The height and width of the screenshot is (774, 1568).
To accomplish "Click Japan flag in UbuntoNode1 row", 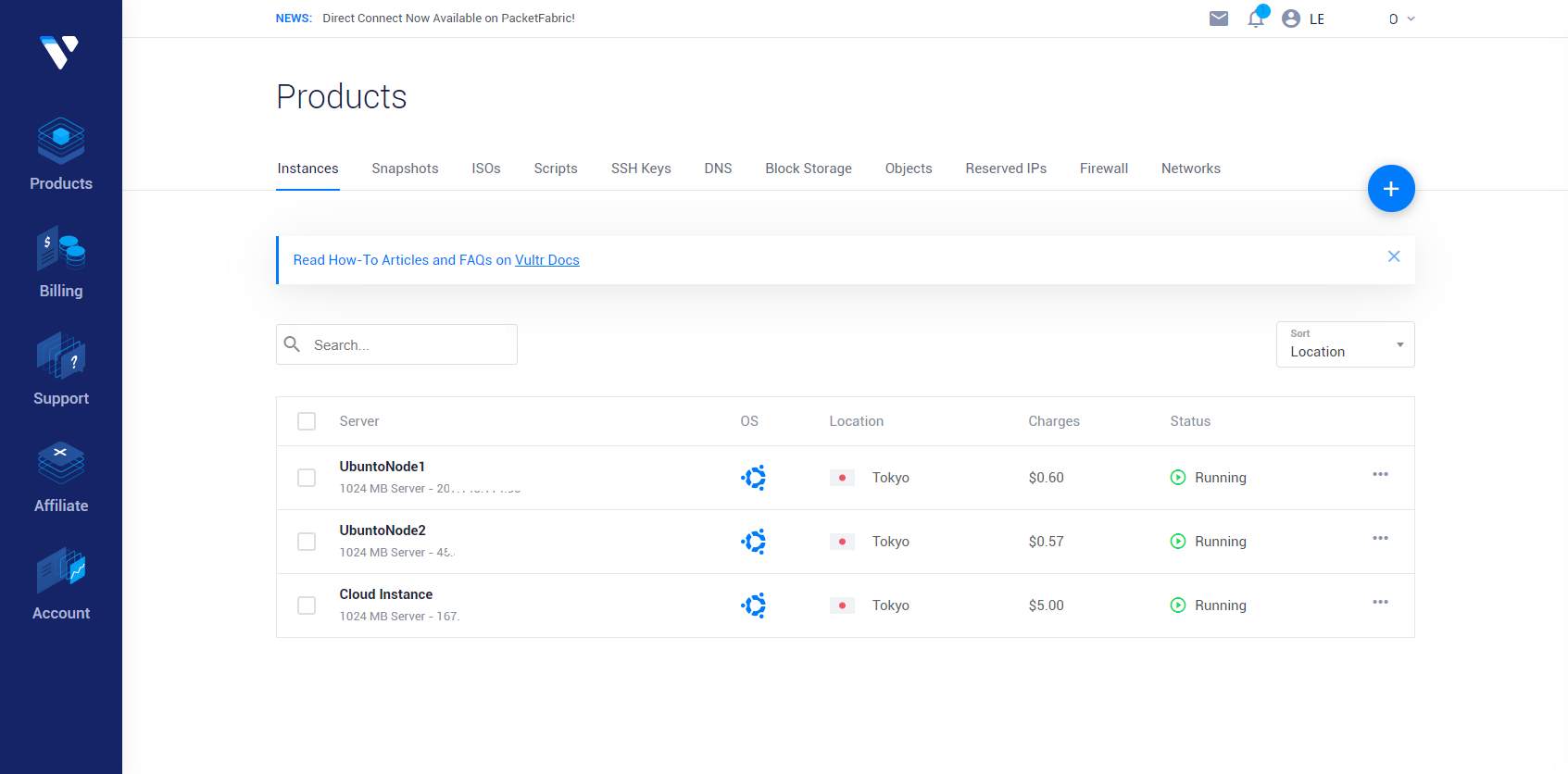I will [x=842, y=478].
